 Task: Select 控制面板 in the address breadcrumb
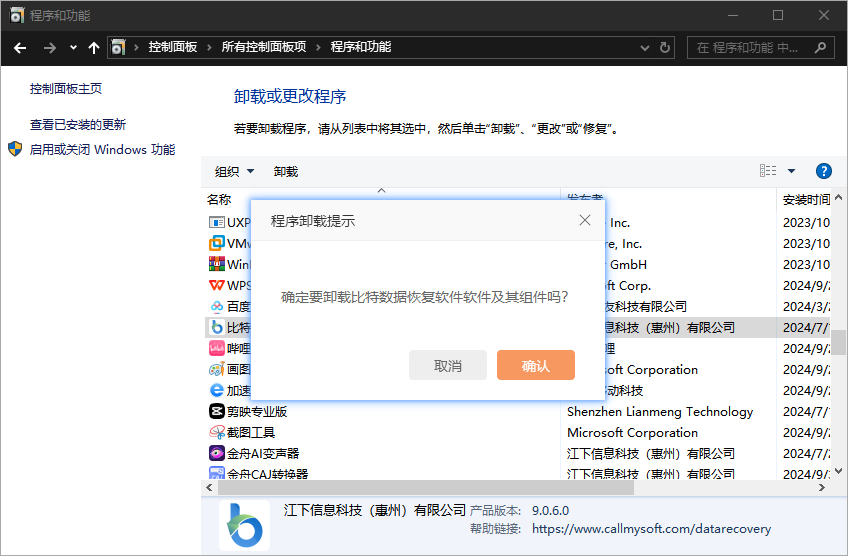pyautogui.click(x=173, y=47)
